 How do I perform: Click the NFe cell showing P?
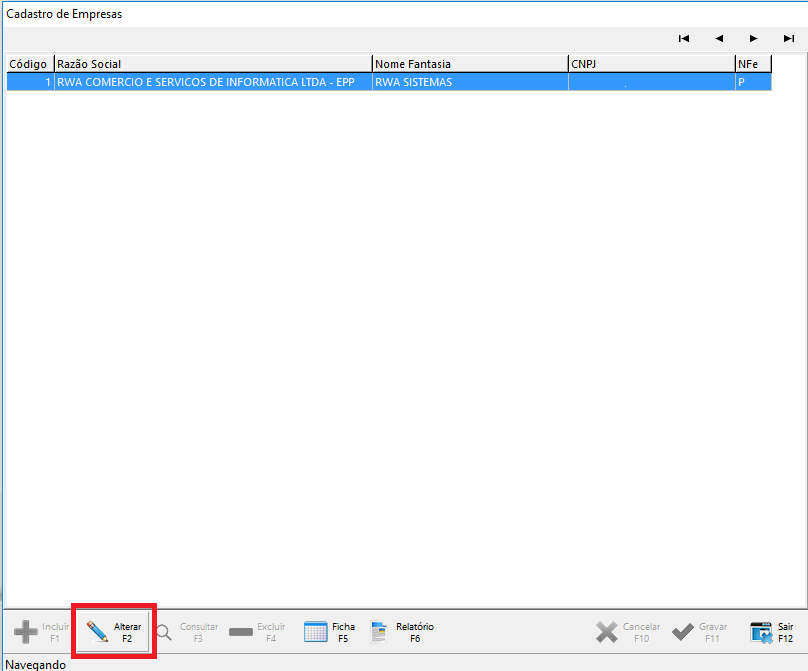(753, 82)
